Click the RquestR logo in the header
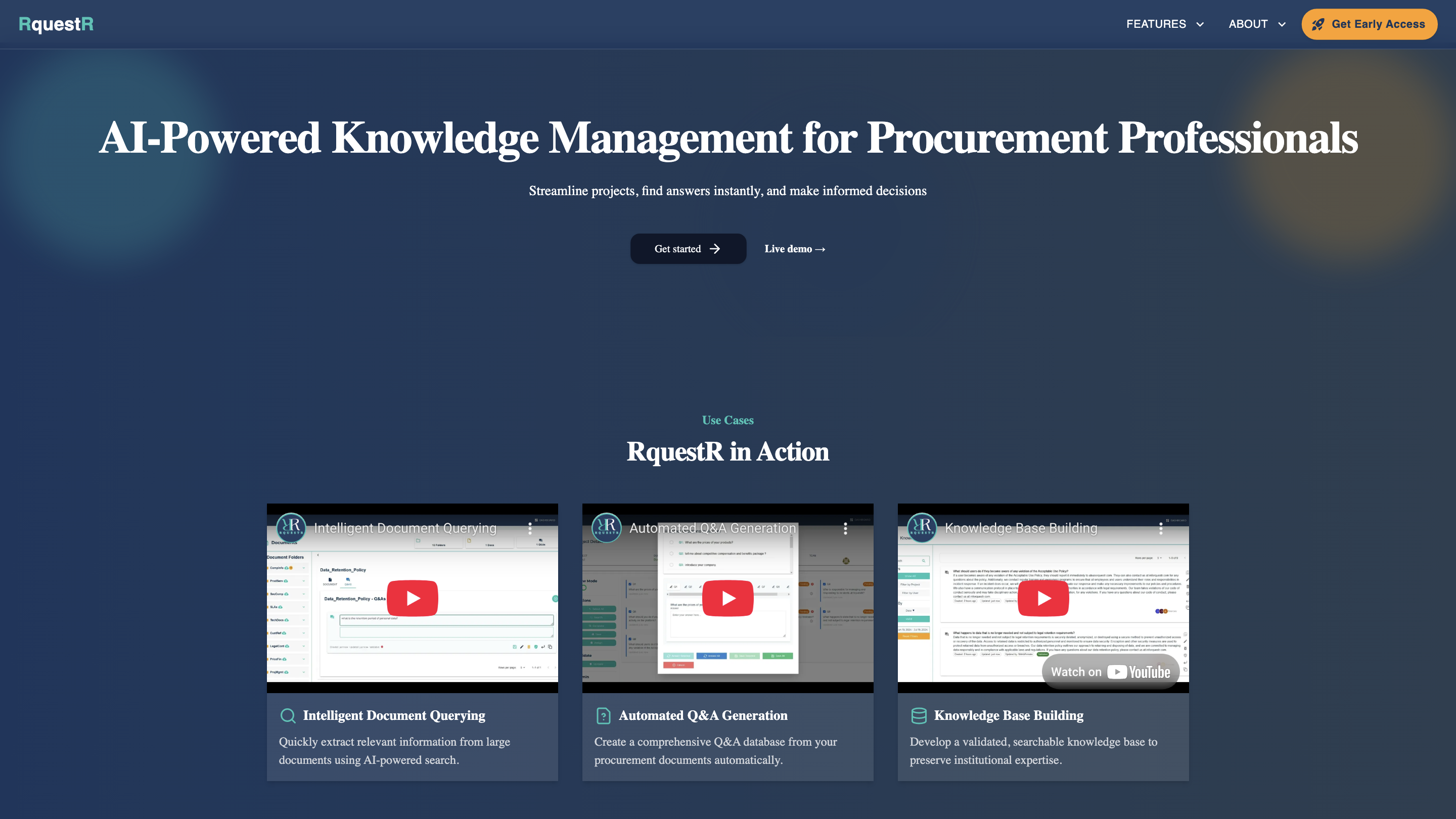 coord(56,24)
